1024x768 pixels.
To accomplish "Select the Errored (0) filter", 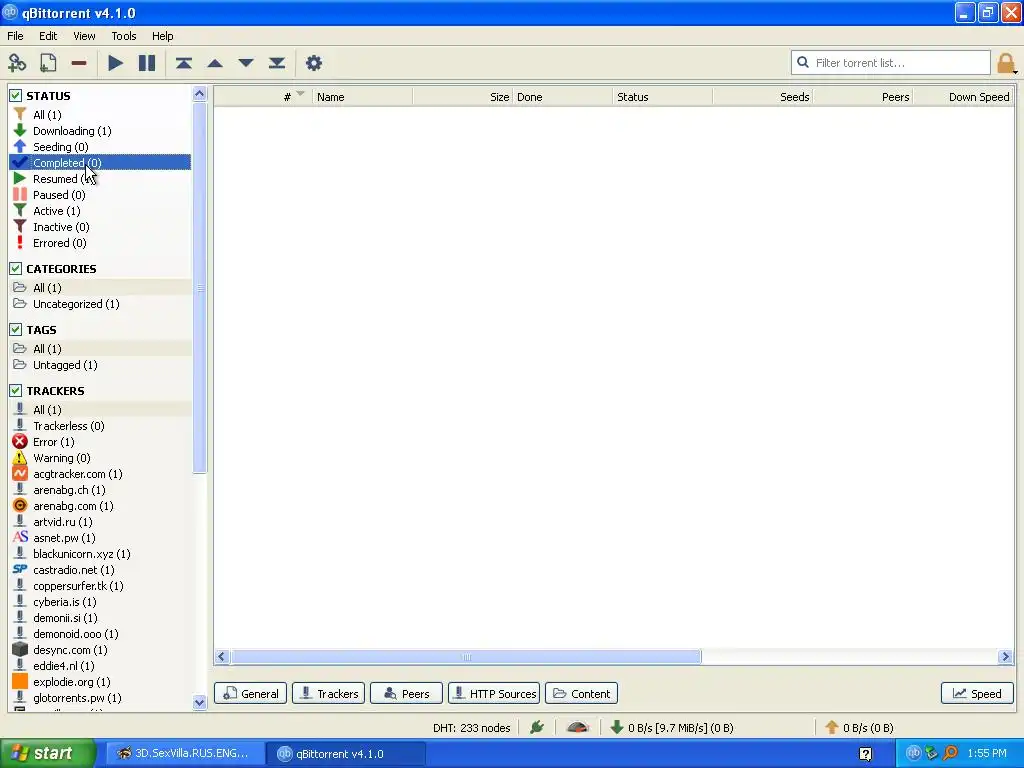I will 101,243.
